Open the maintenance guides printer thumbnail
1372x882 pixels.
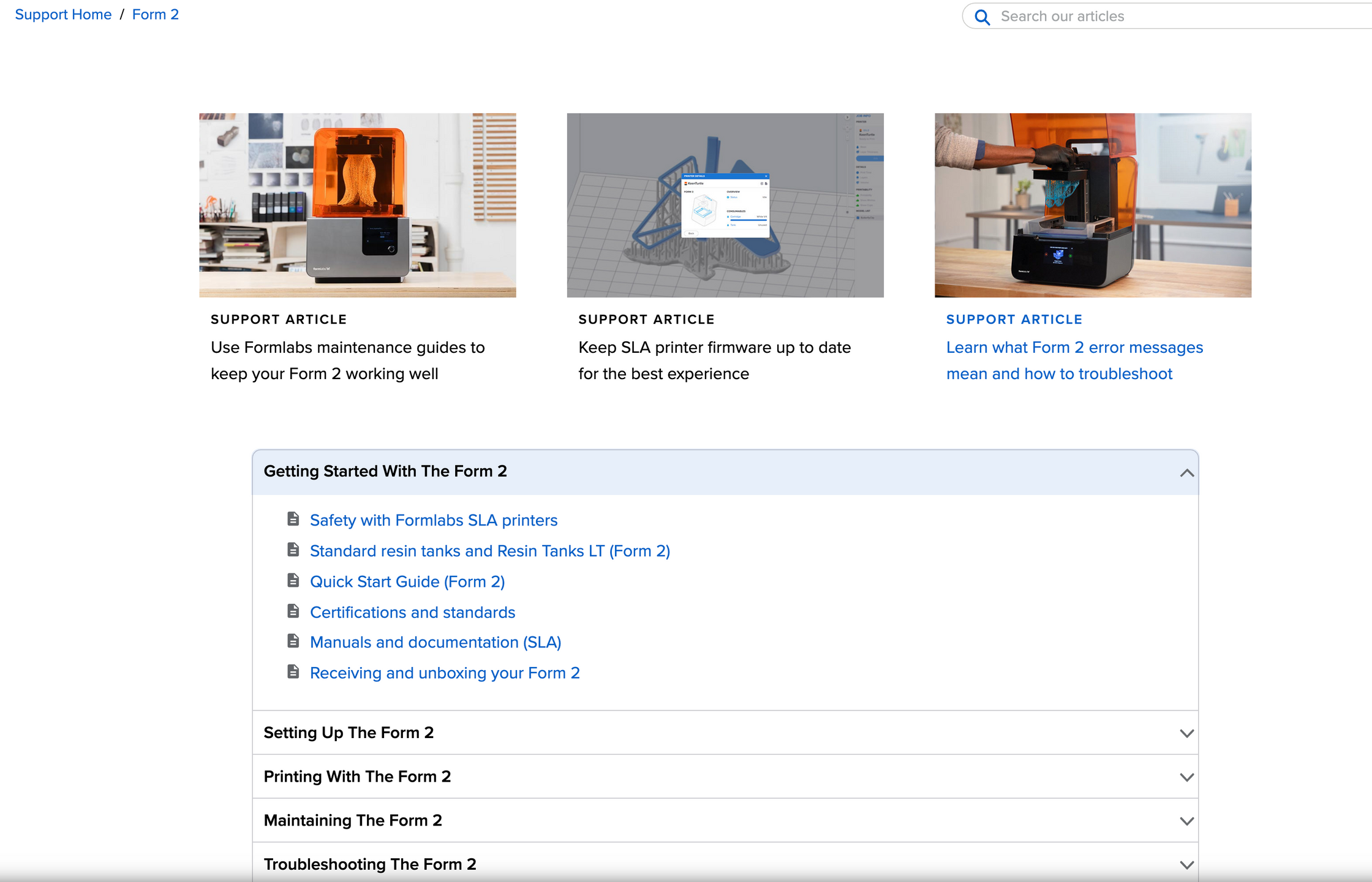pyautogui.click(x=358, y=205)
